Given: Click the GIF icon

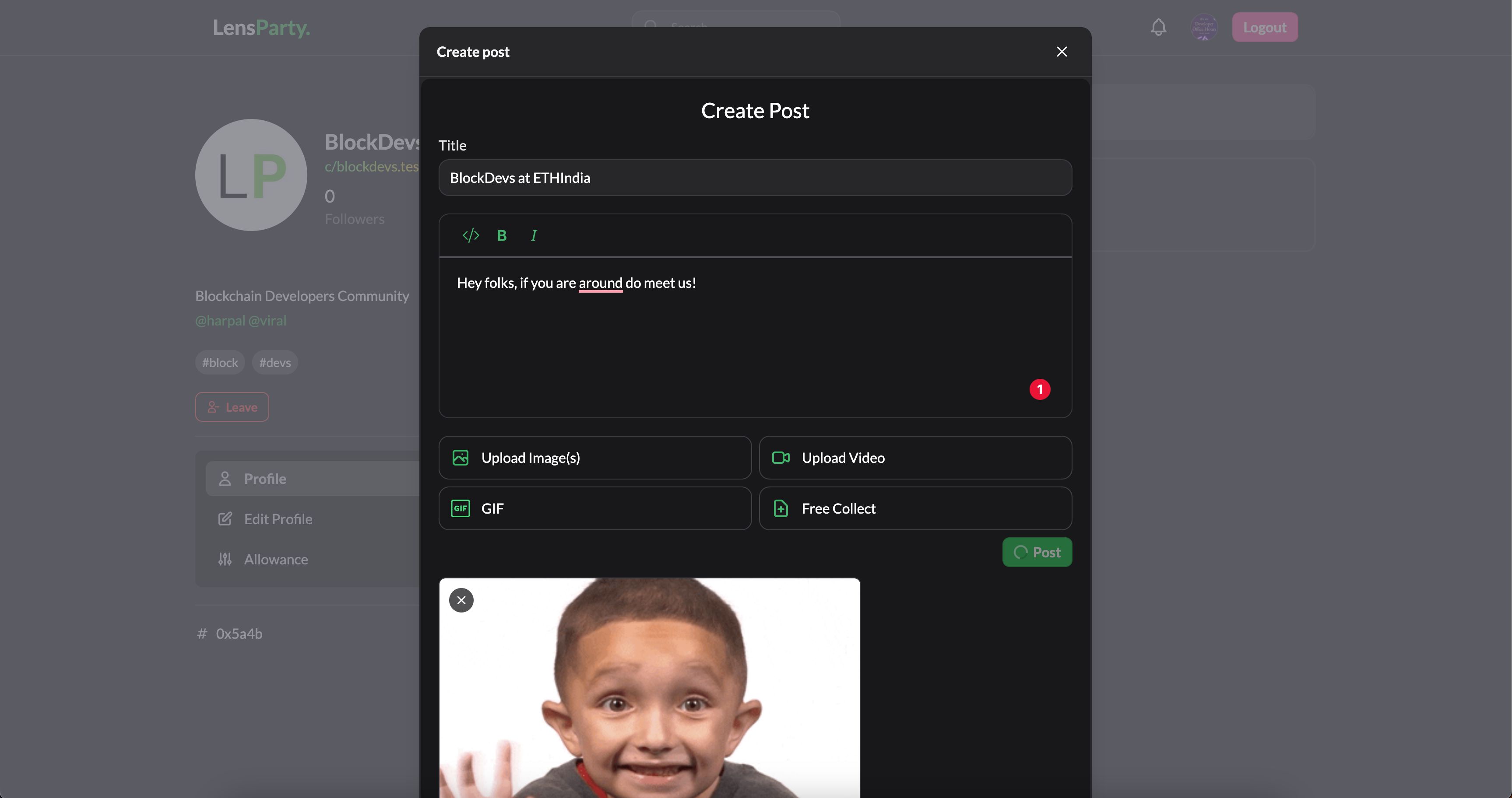Looking at the screenshot, I should click(x=461, y=508).
